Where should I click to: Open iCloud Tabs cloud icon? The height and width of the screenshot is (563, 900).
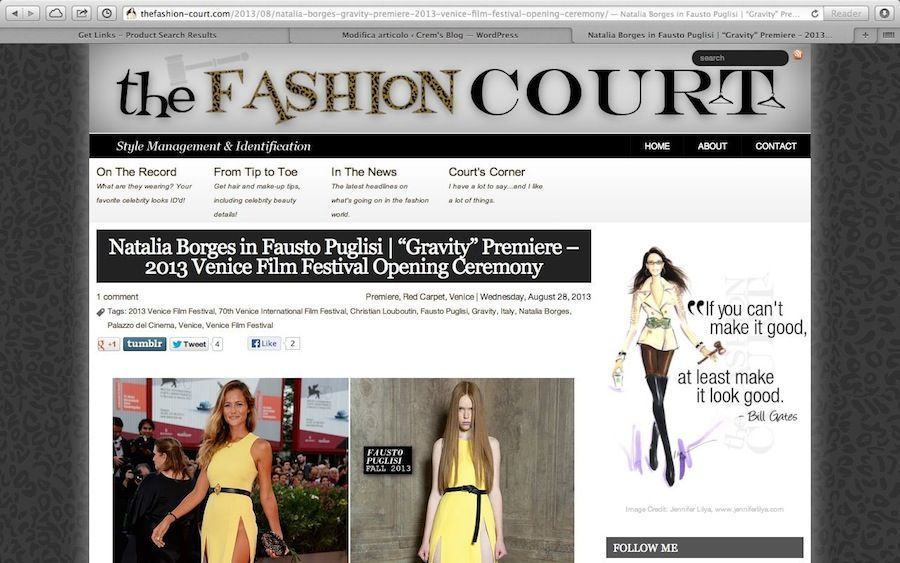tap(56, 13)
